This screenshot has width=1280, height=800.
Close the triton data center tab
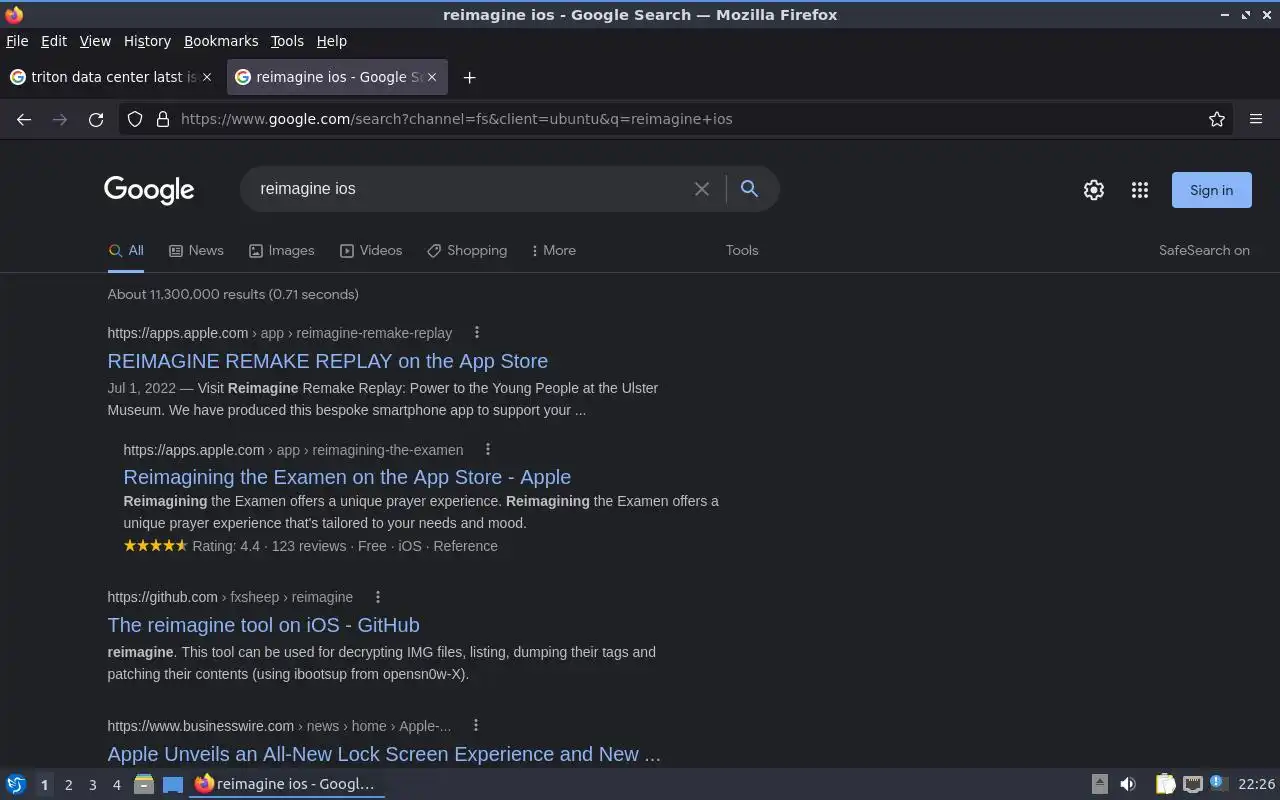click(207, 77)
